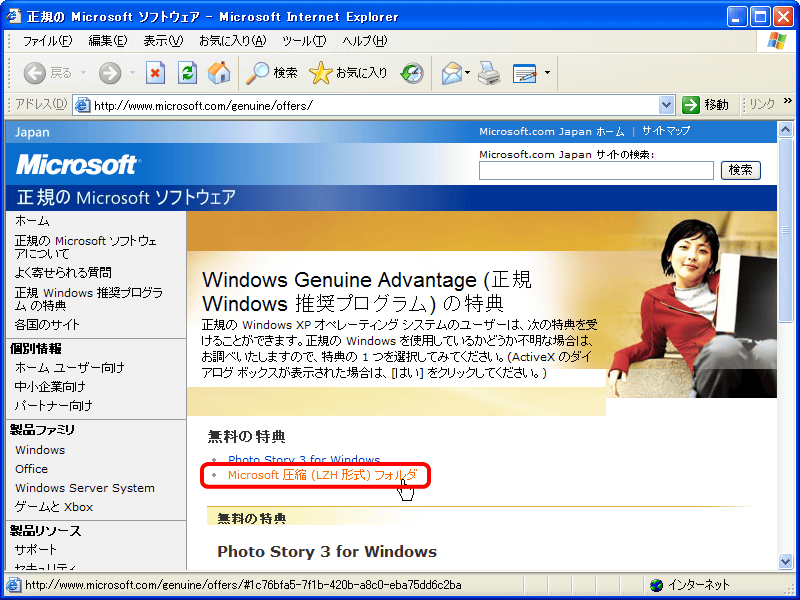Click the status bar page icon
Screen dimensions: 800x600
click(x=13, y=585)
